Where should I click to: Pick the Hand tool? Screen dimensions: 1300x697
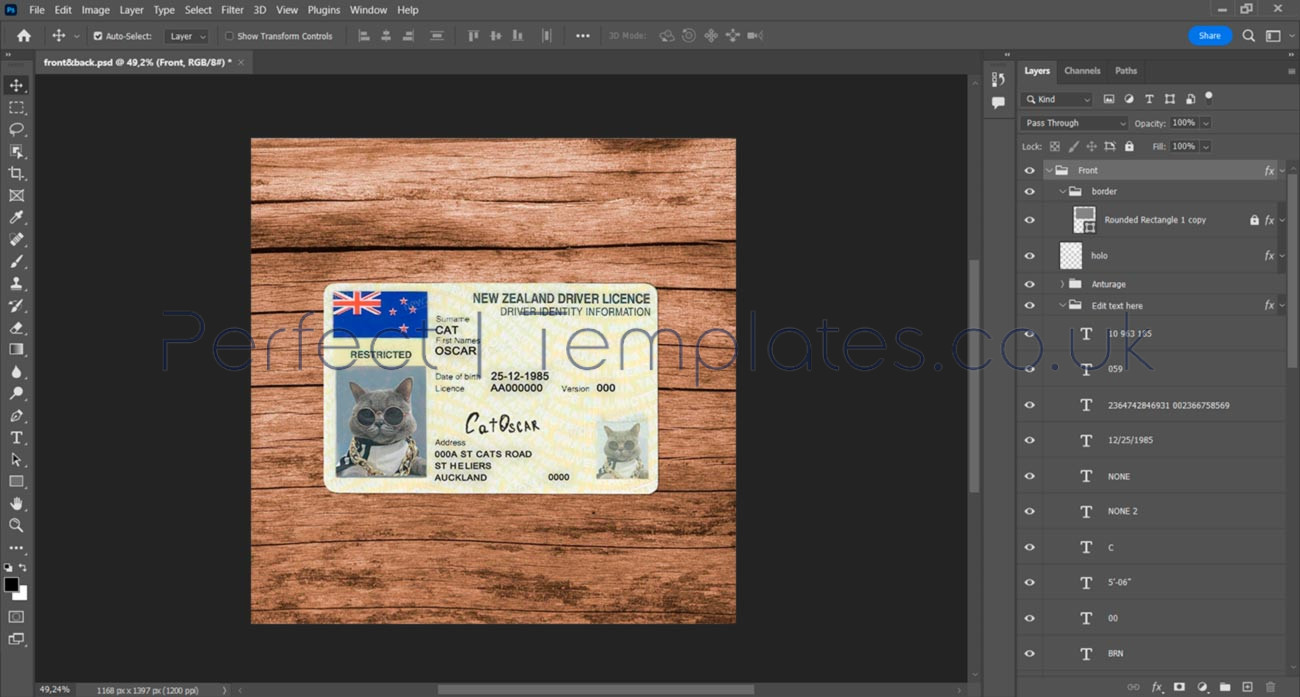[x=16, y=503]
